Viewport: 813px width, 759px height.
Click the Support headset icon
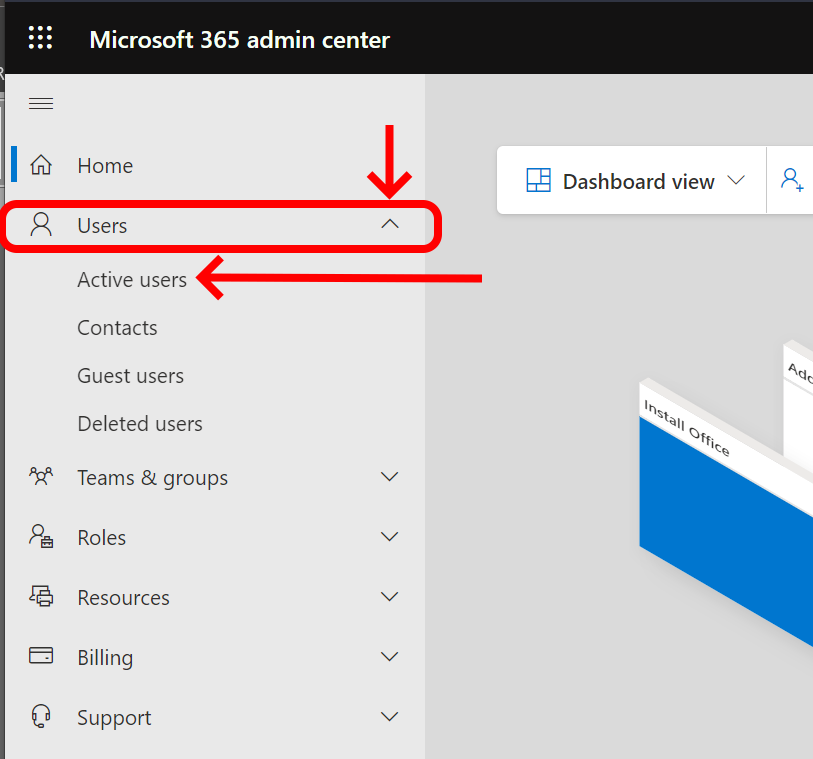[41, 717]
